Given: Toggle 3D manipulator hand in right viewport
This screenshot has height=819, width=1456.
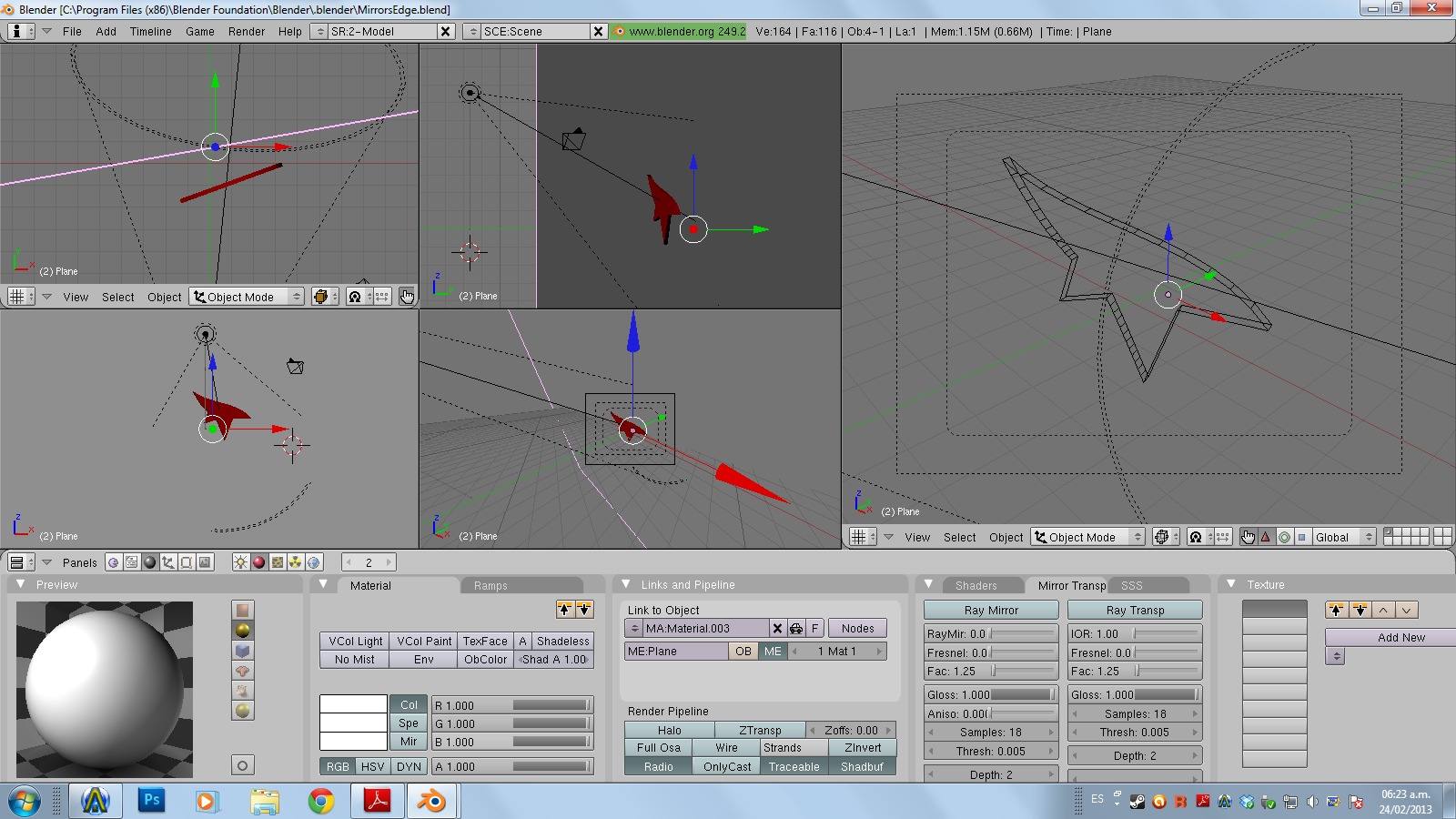Looking at the screenshot, I should click(x=1248, y=537).
